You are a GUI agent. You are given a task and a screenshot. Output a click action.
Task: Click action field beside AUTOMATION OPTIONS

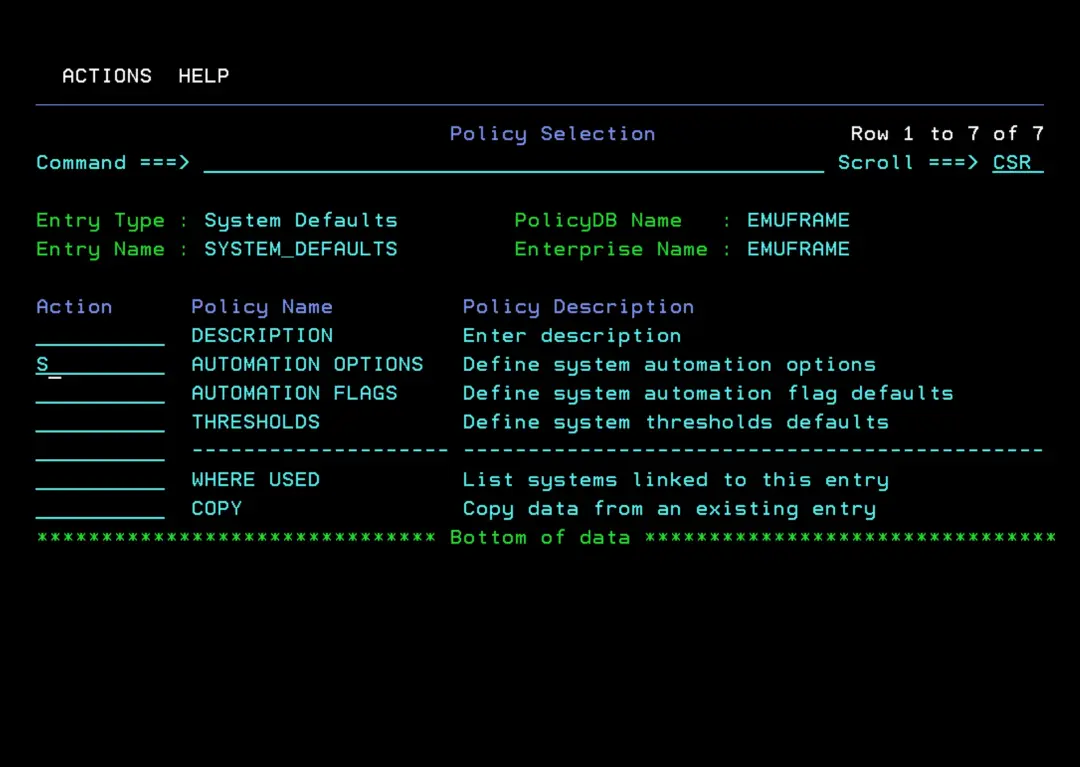(100, 365)
